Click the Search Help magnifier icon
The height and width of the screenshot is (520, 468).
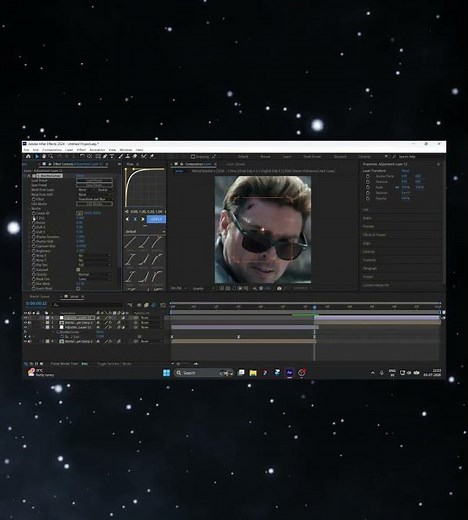(x=394, y=156)
